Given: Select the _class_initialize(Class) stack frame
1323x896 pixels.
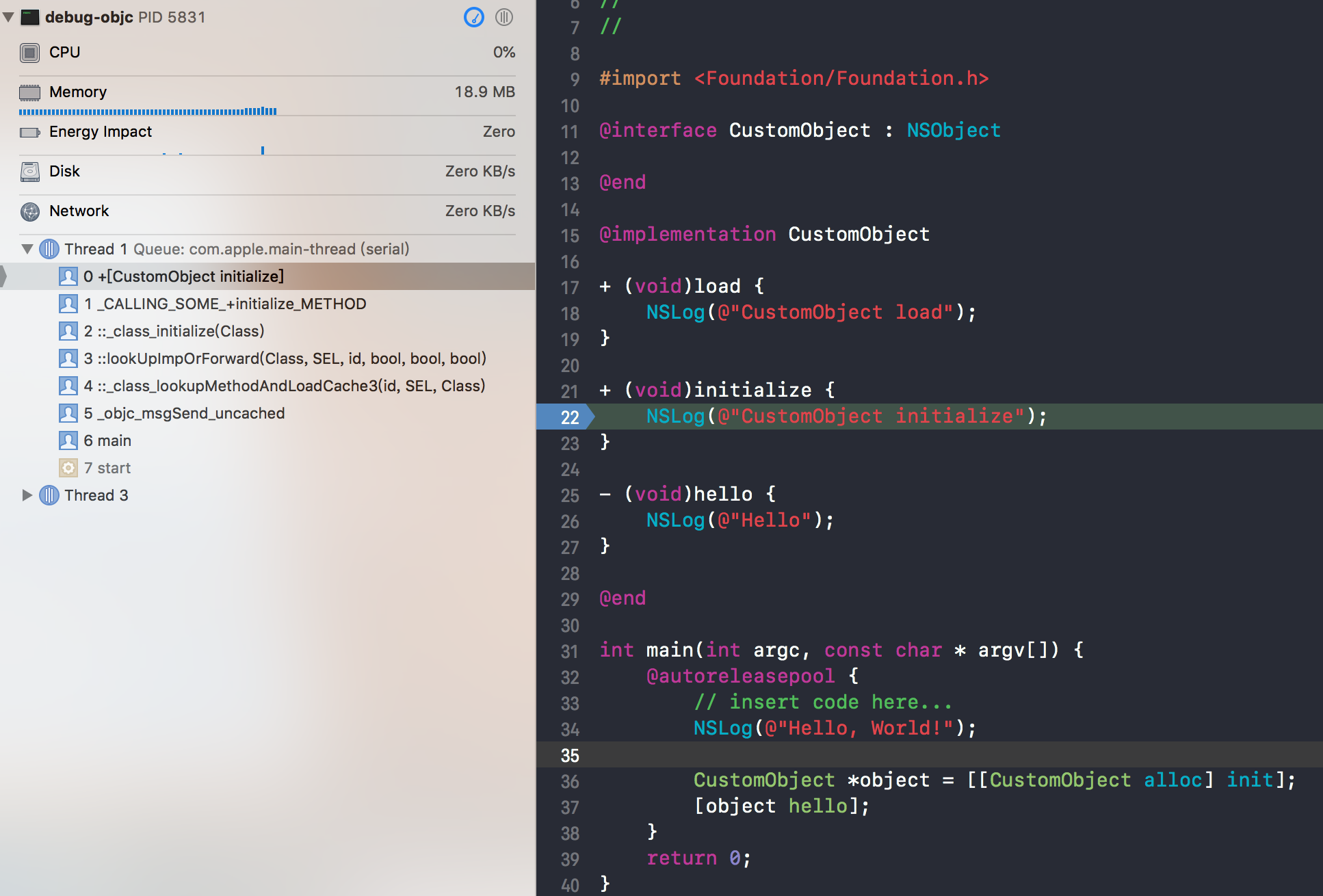Looking at the screenshot, I should tap(174, 331).
